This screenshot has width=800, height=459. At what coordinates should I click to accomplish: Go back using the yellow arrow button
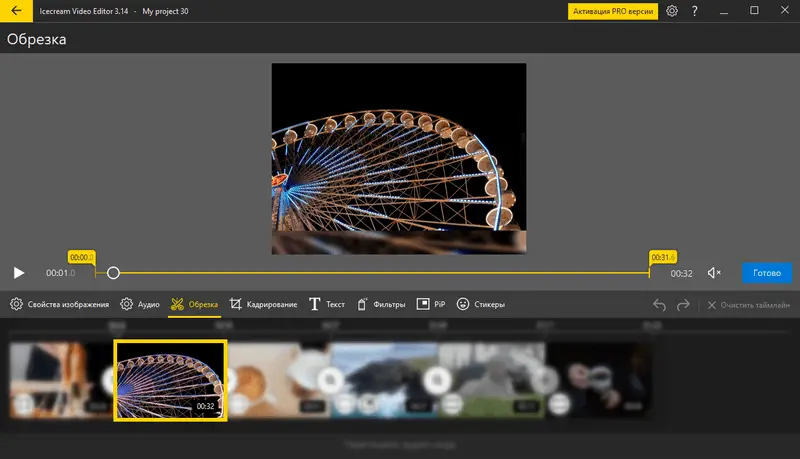(x=16, y=11)
